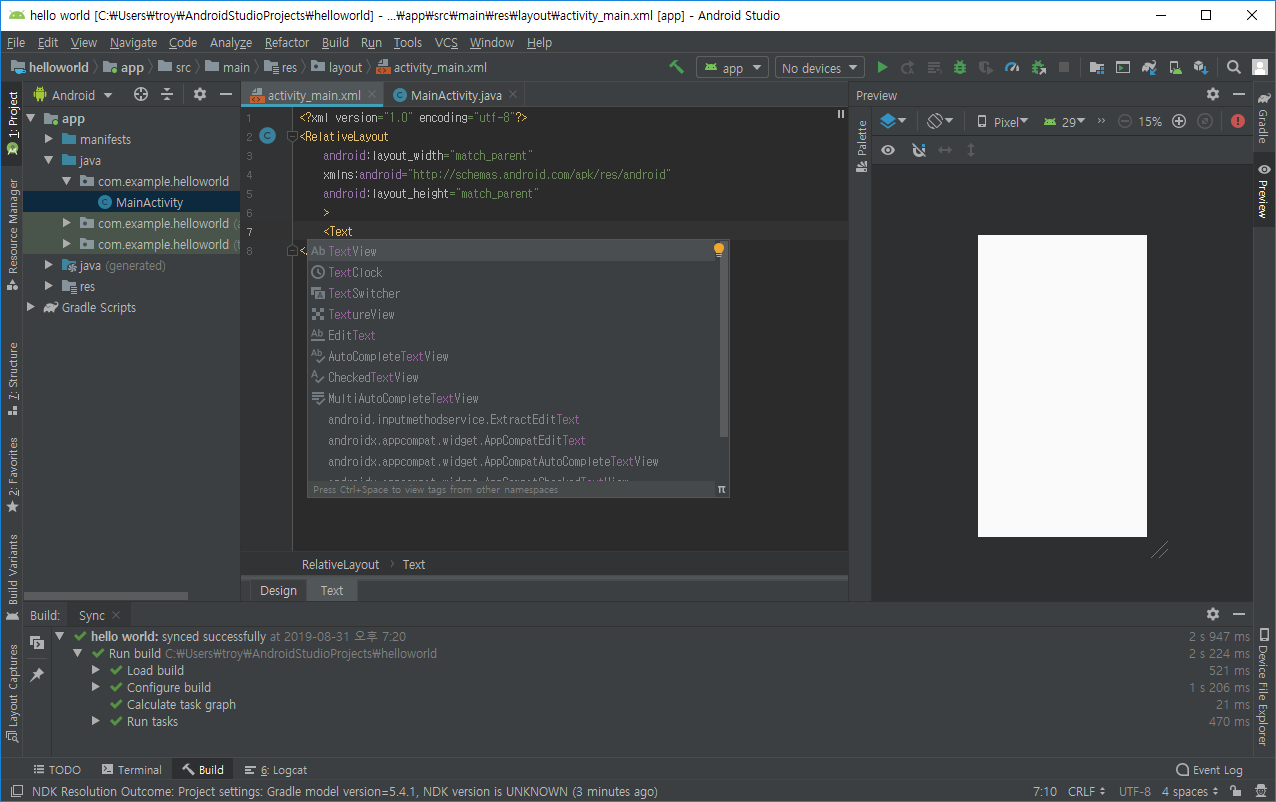This screenshot has height=802, width=1276.
Task: Open the TODO tool window
Action: [x=57, y=769]
